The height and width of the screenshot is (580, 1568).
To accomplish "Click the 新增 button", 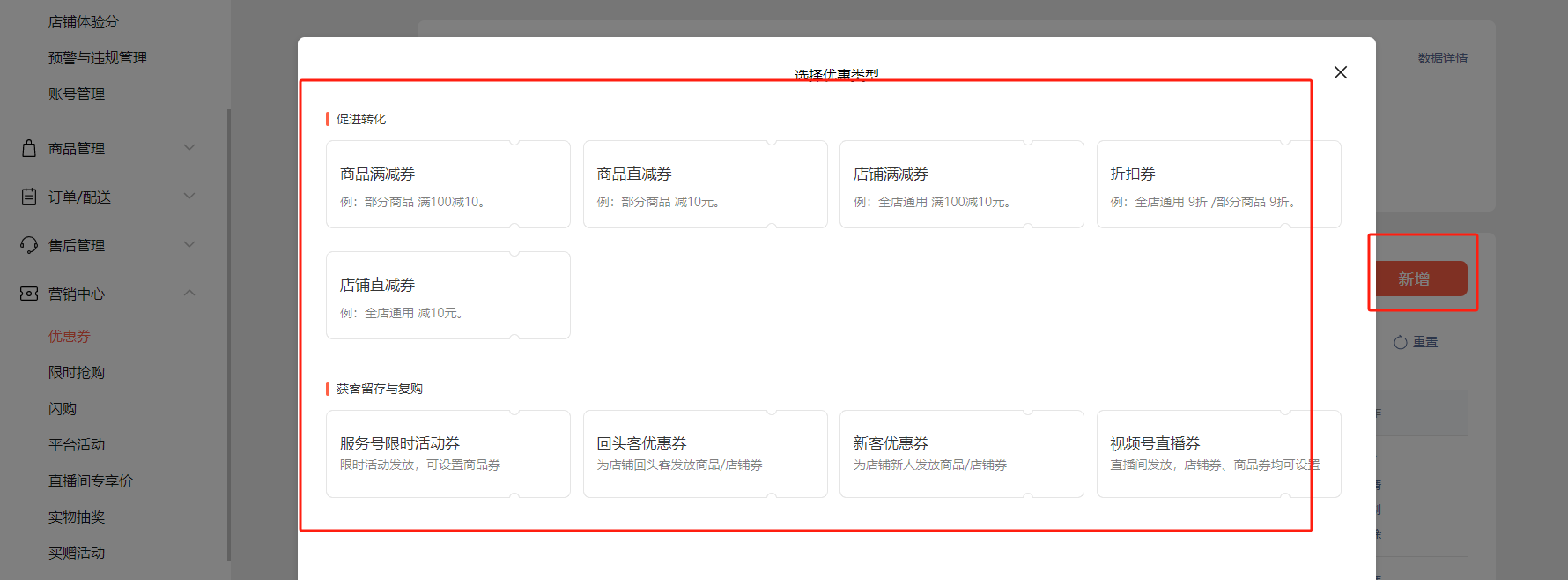I will click(1422, 279).
